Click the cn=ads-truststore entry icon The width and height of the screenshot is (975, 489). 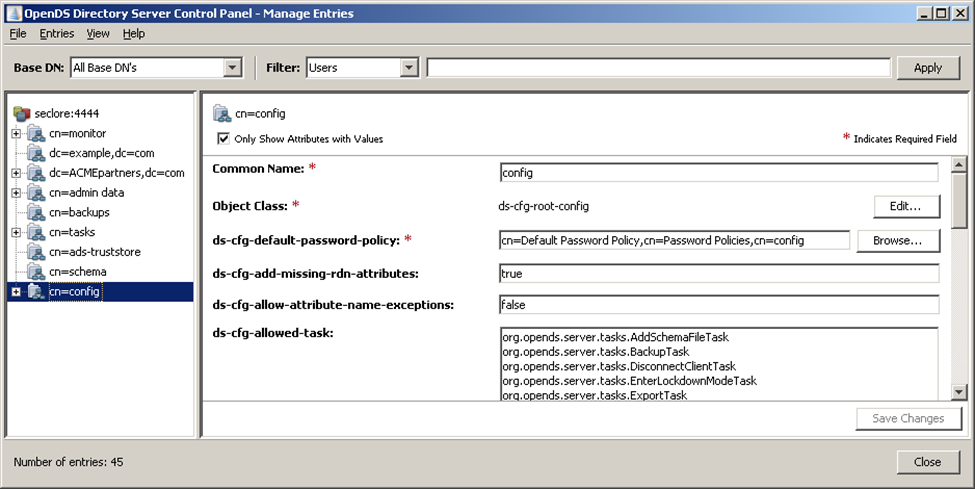pos(36,252)
